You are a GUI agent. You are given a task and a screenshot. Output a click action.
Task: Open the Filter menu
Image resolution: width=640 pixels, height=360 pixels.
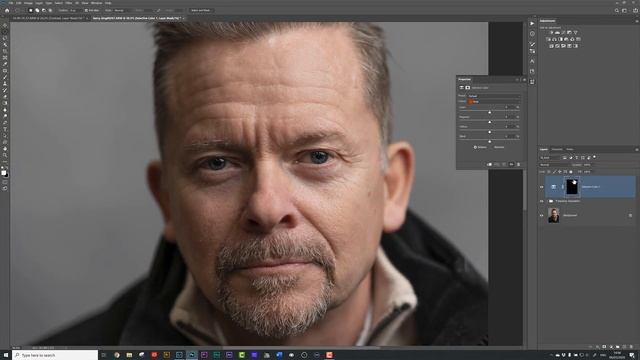point(68,3)
